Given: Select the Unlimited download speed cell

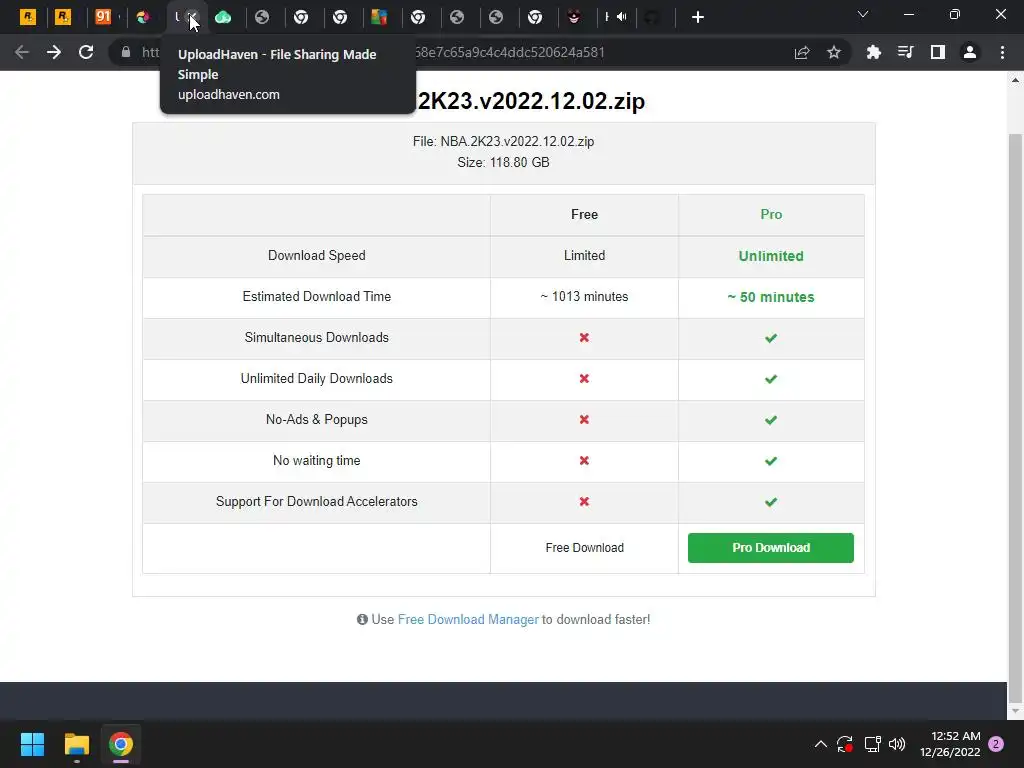Looking at the screenshot, I should tap(771, 256).
